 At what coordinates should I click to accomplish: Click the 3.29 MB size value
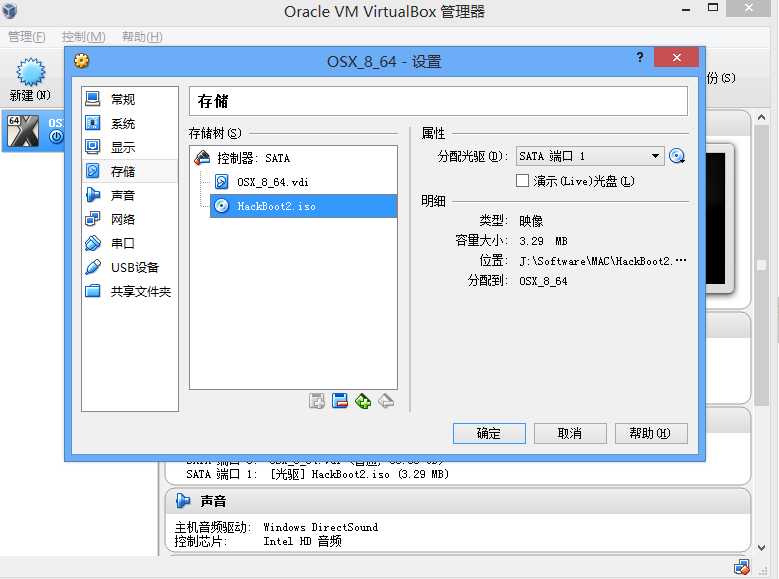543,241
